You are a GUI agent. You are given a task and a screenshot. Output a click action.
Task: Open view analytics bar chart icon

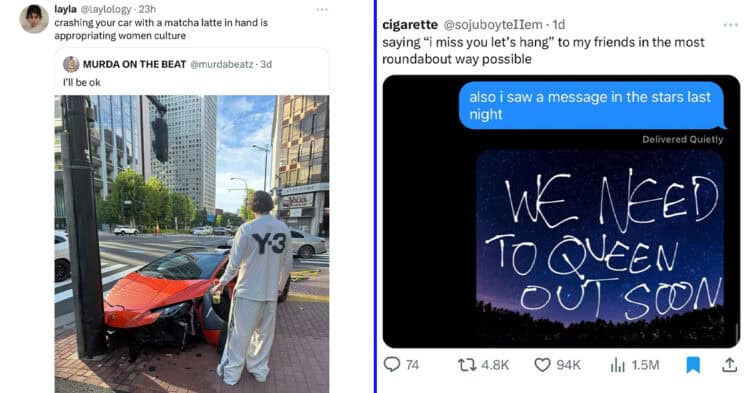(618, 365)
